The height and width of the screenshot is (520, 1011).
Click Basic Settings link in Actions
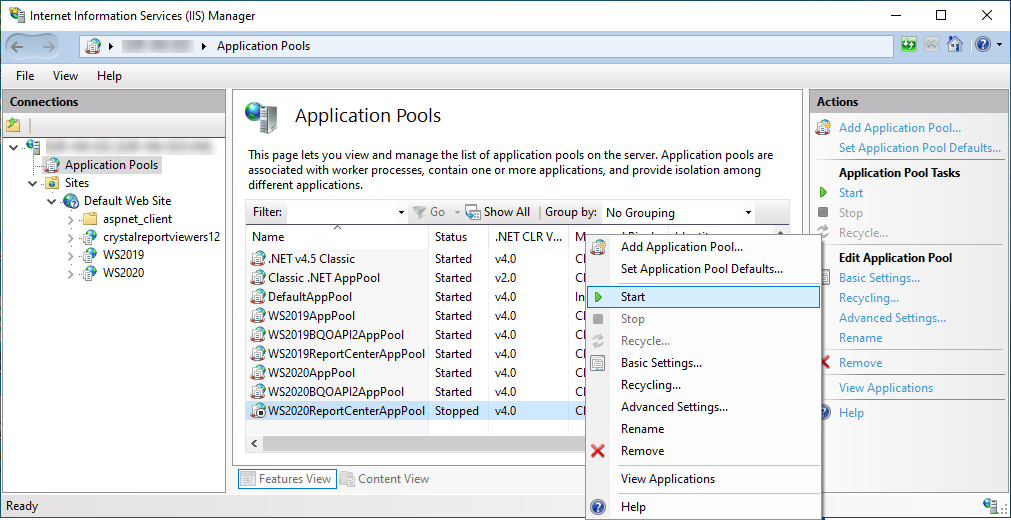click(x=879, y=278)
